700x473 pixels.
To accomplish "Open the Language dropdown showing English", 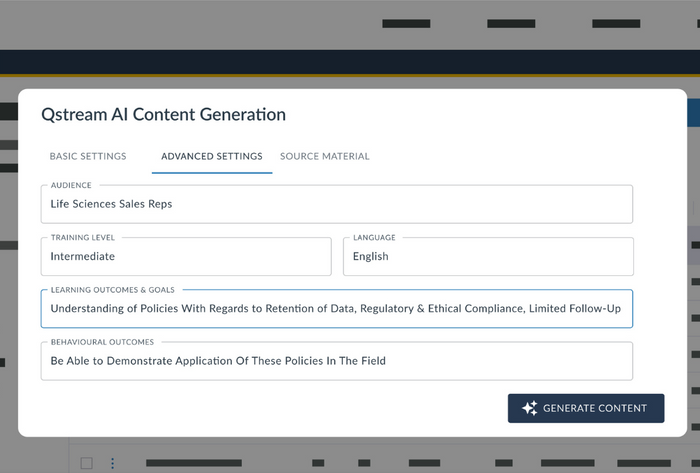I will point(488,257).
